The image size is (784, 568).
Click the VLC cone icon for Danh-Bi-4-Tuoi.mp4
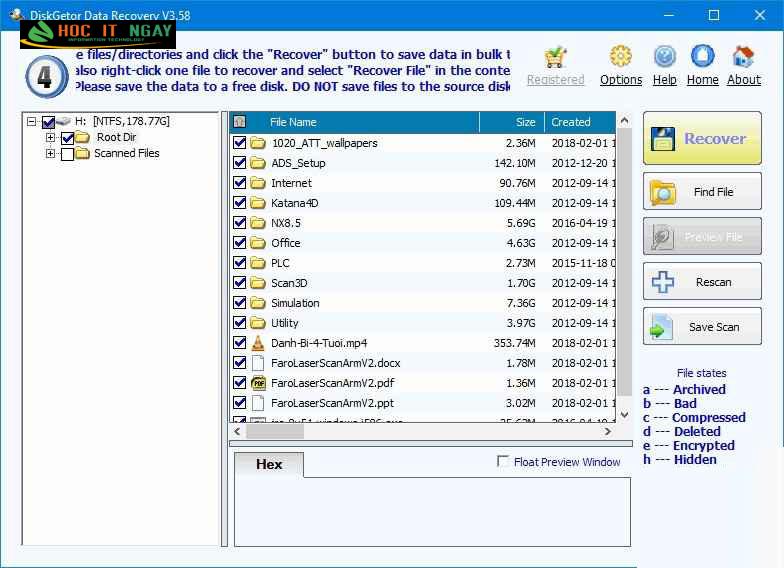point(258,343)
